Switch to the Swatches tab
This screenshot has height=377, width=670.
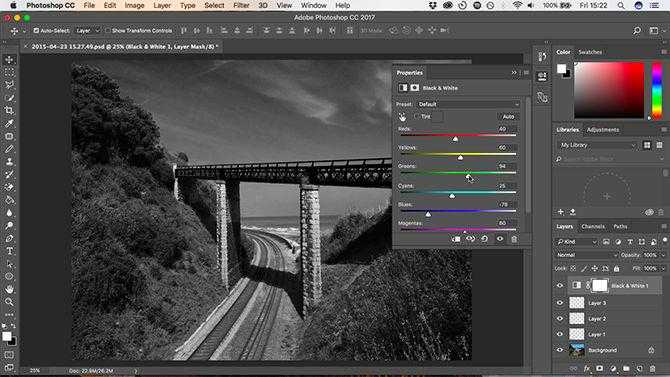point(590,52)
